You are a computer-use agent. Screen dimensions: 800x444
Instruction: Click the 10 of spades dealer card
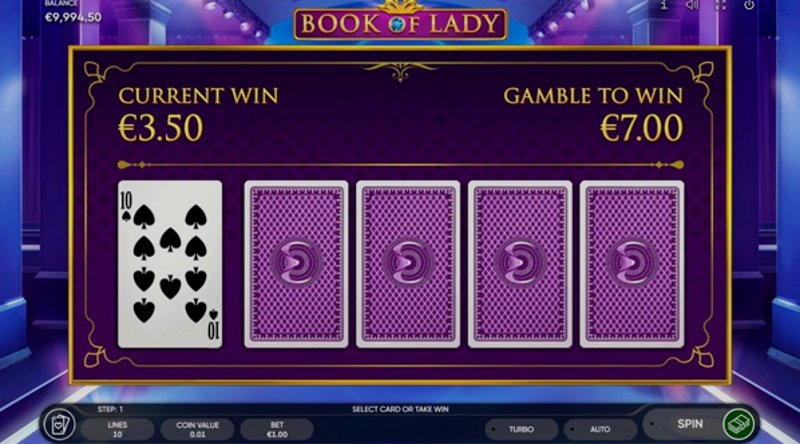170,264
